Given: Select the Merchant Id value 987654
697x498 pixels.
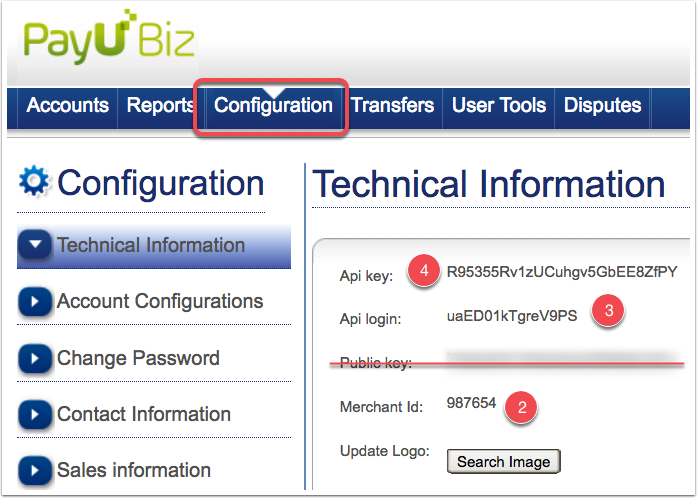Looking at the screenshot, I should pos(471,403).
